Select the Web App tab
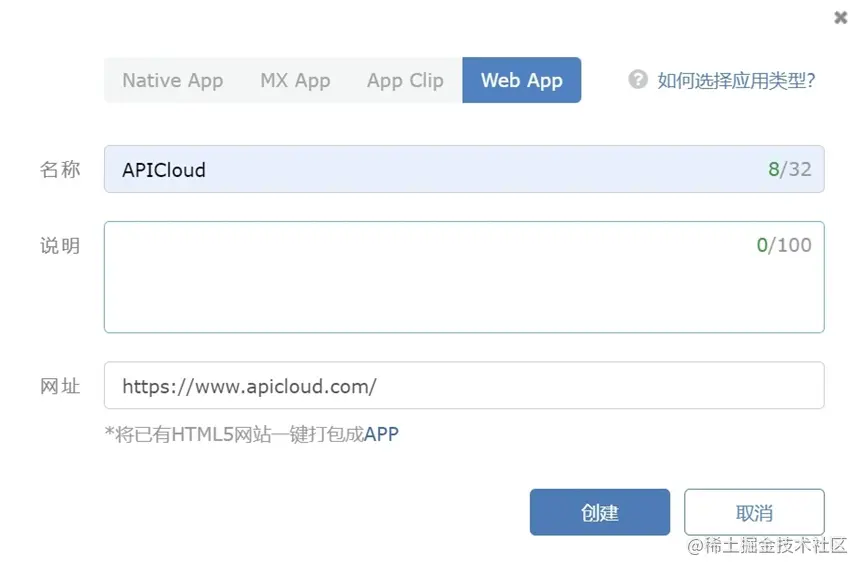Image resolution: width=865 pixels, height=573 pixels. (x=521, y=80)
